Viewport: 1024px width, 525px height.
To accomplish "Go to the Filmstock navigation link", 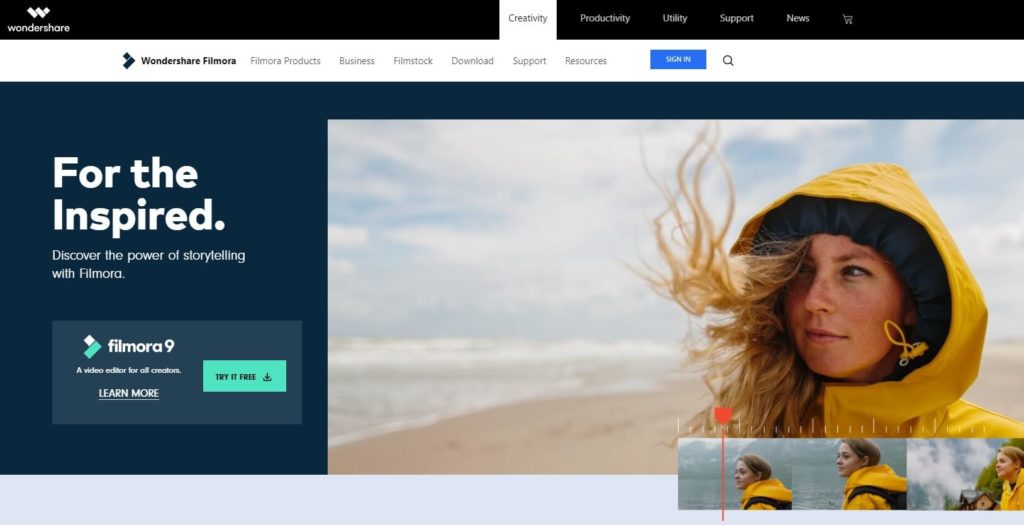I will click(413, 61).
